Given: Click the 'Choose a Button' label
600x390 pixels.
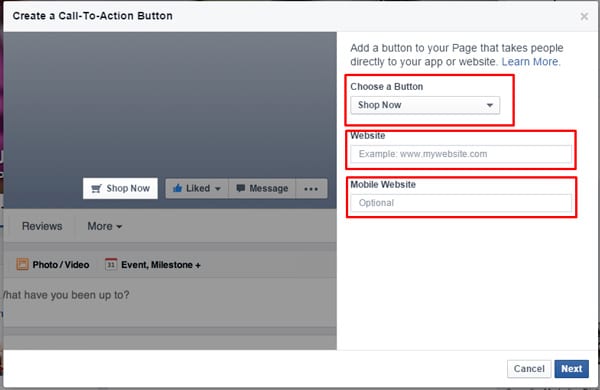Looking at the screenshot, I should point(386,86).
